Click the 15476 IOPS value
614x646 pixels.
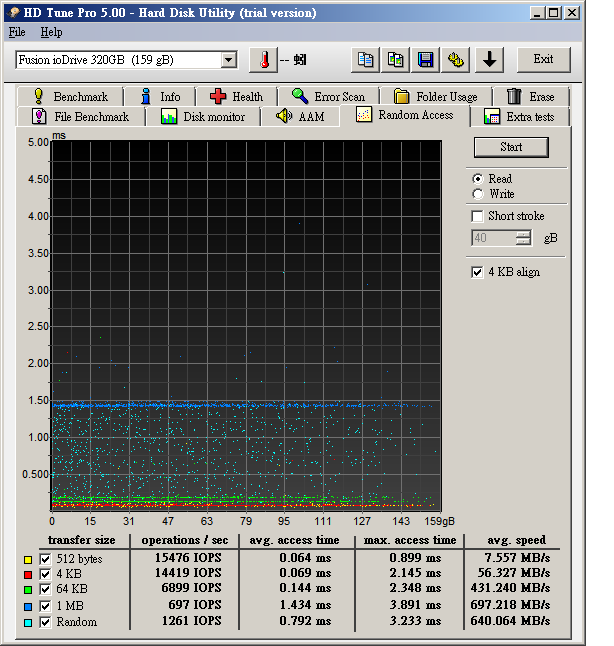pyautogui.click(x=188, y=558)
